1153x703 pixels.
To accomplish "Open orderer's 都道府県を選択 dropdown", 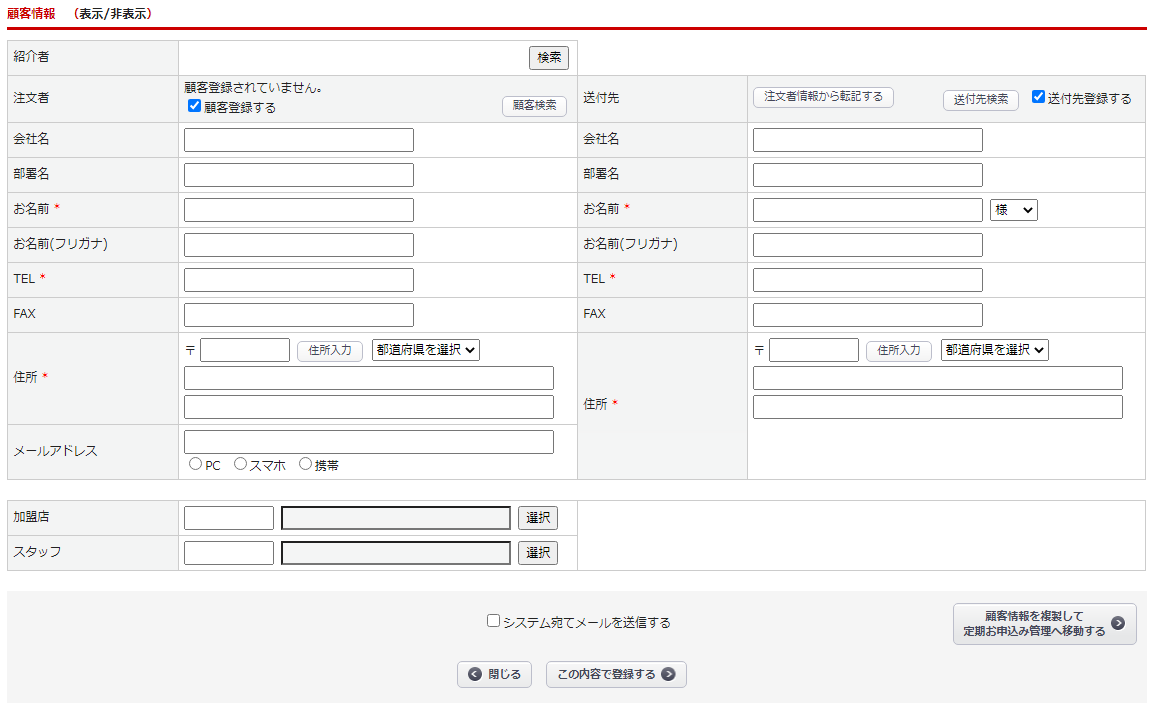I will [426, 350].
